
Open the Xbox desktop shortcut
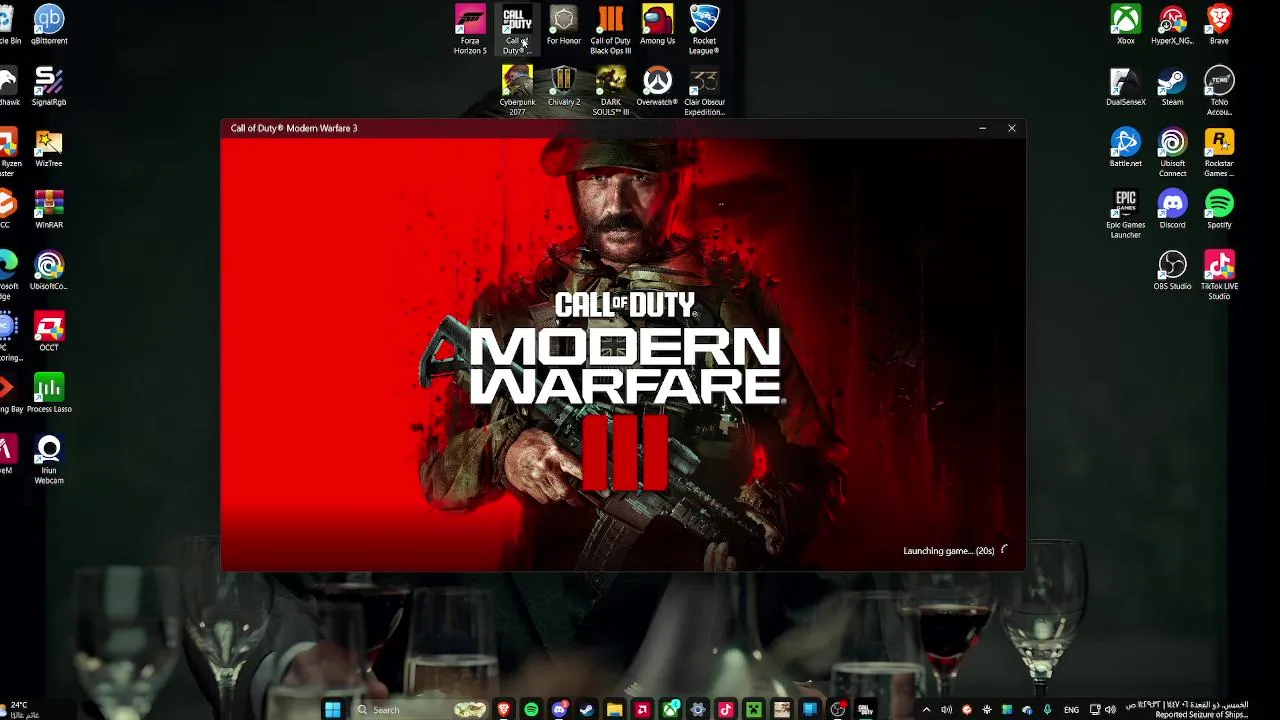[1126, 25]
